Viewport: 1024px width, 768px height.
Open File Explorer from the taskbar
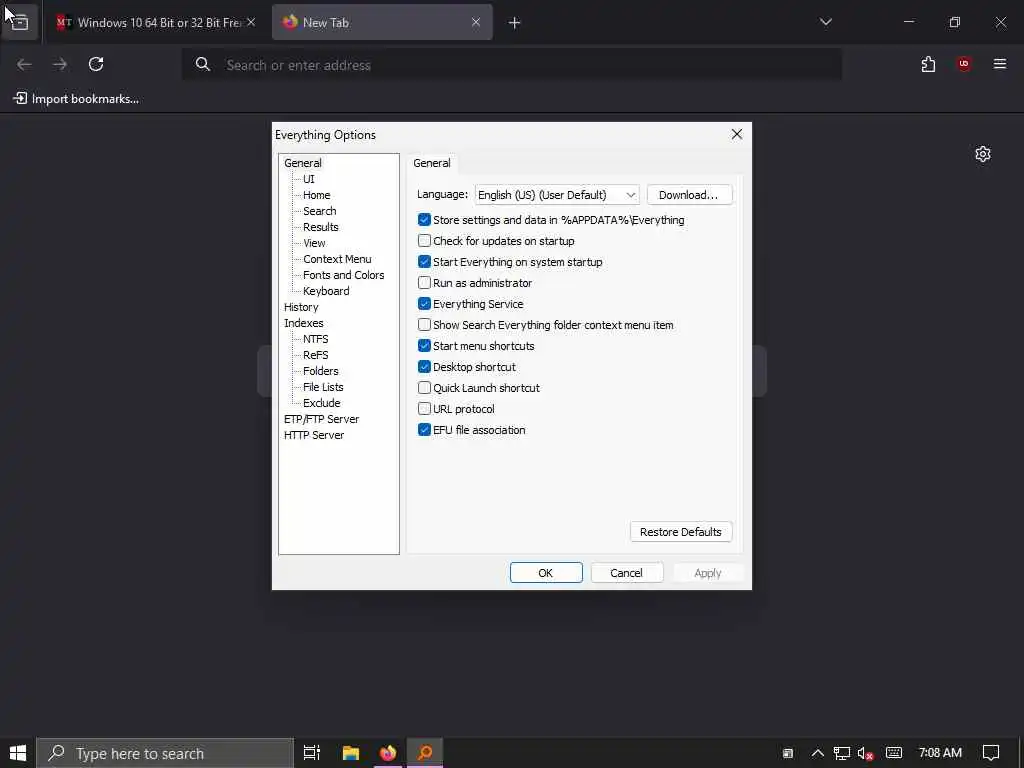(x=351, y=753)
